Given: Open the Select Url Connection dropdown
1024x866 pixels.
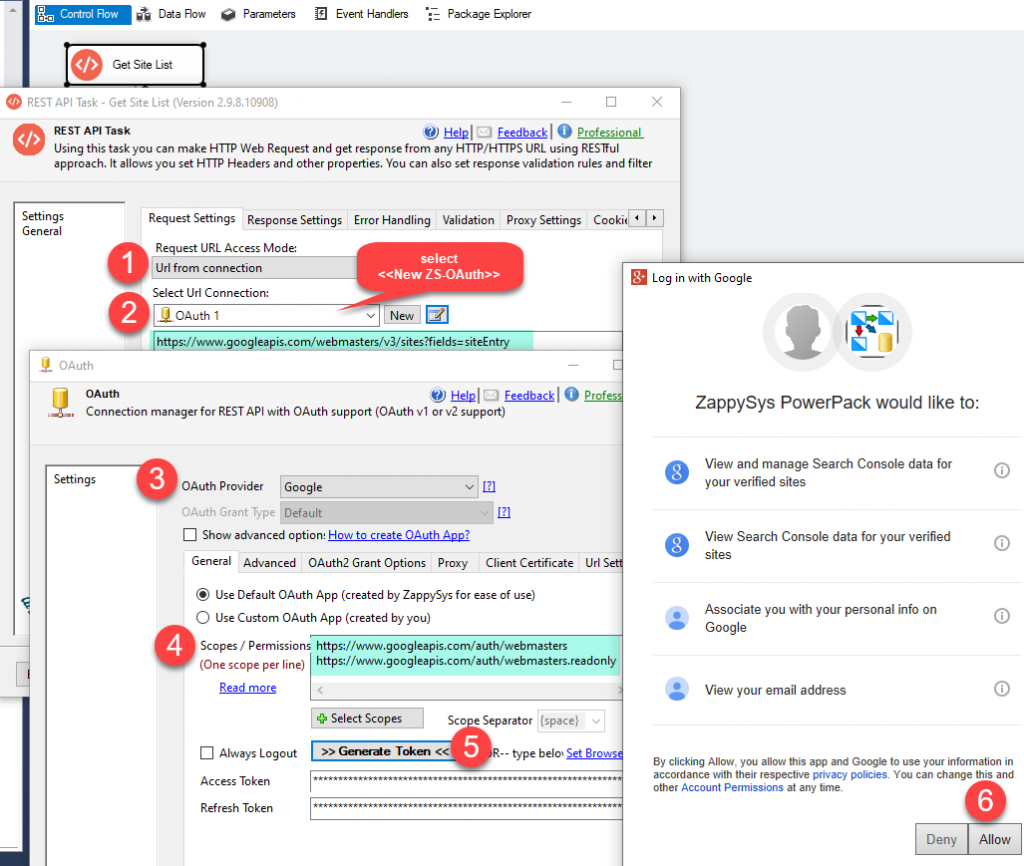Looking at the screenshot, I should click(372, 313).
